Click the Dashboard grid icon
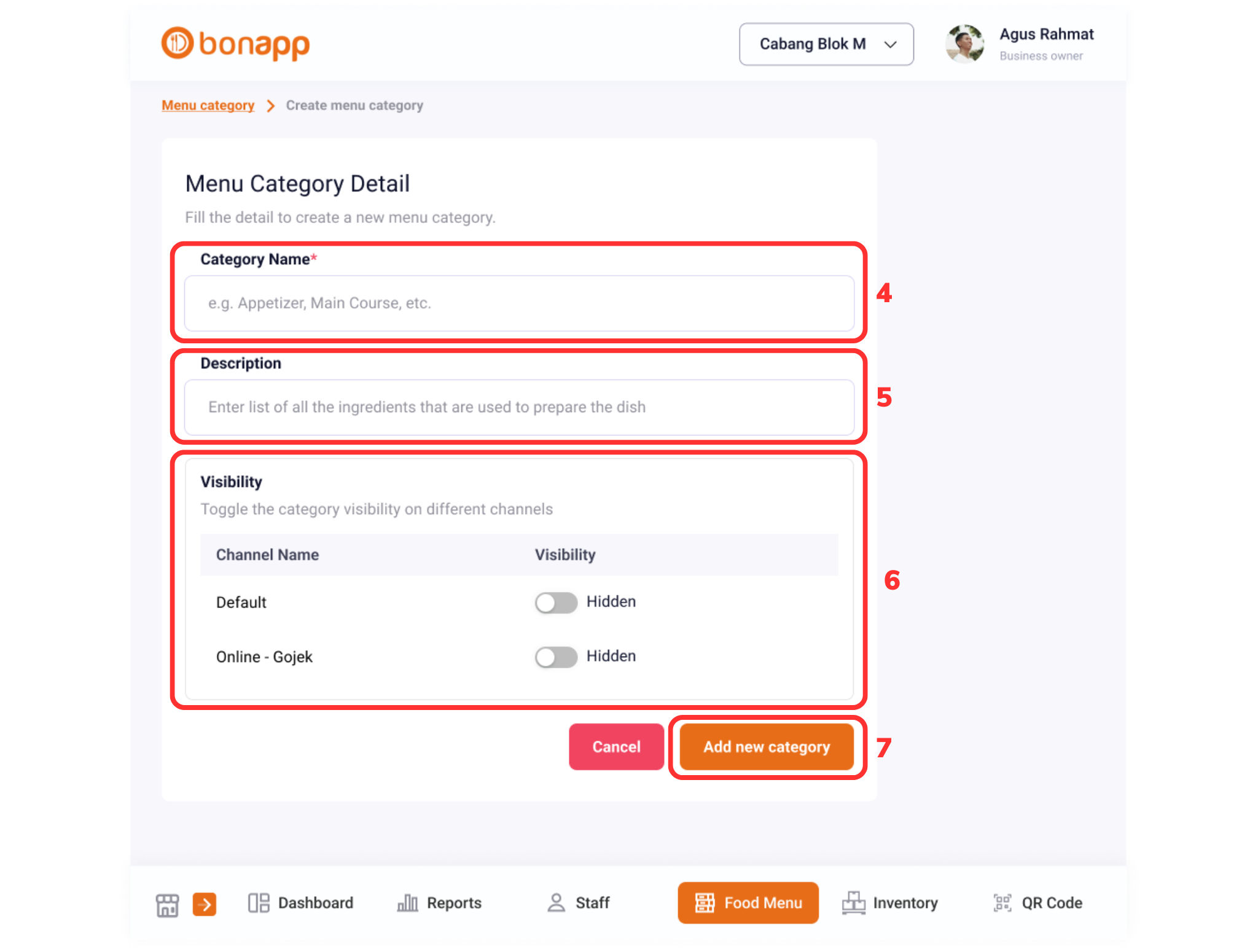Screen dimensions: 1258x952 point(259,903)
